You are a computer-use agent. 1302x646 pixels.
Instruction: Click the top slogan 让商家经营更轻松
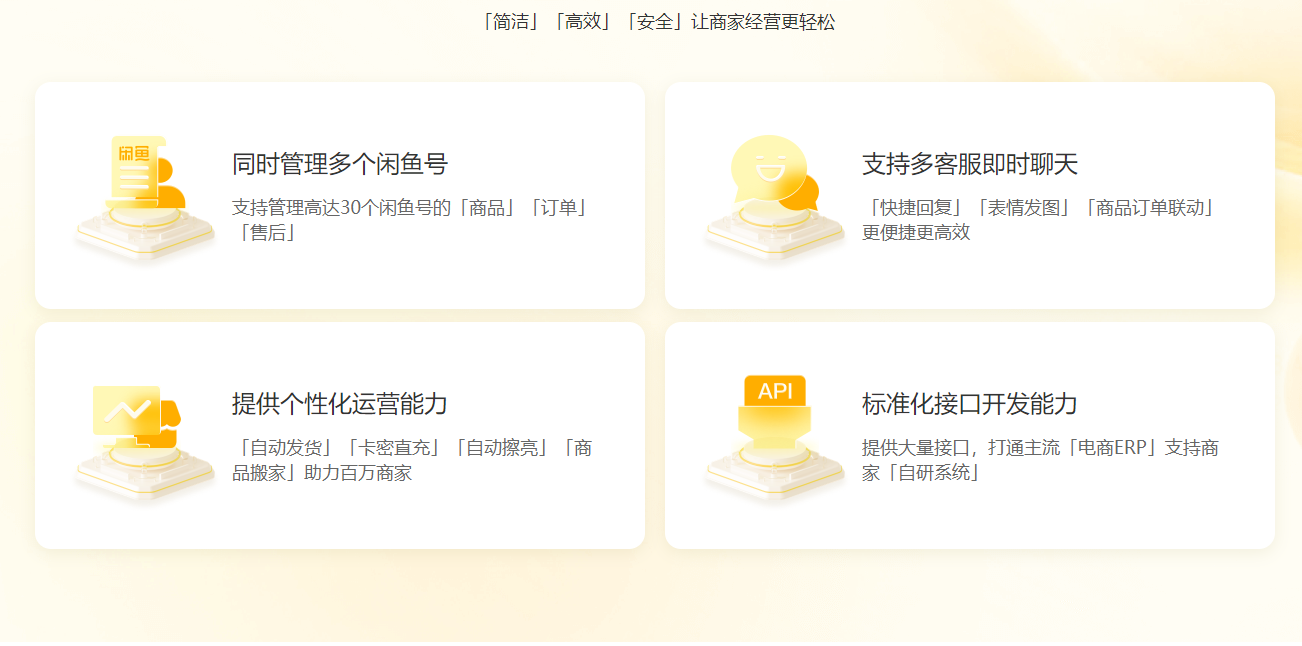click(x=763, y=22)
